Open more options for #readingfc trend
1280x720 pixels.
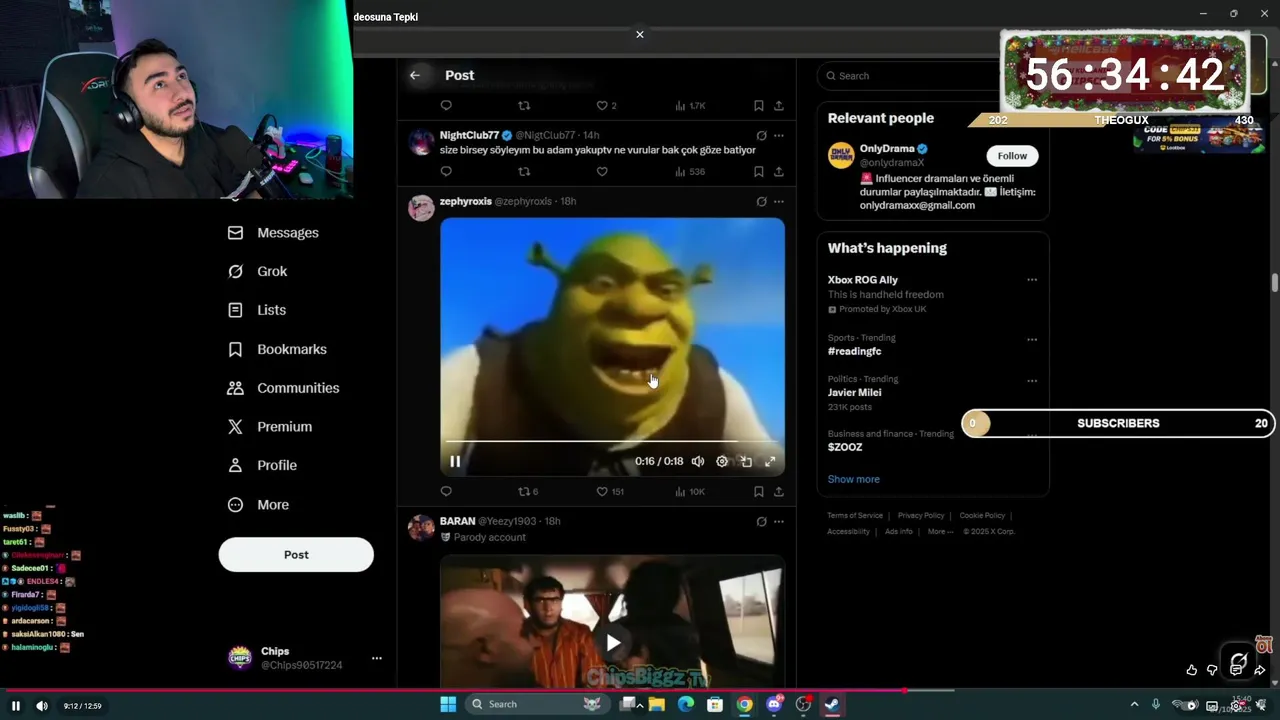coord(1032,339)
